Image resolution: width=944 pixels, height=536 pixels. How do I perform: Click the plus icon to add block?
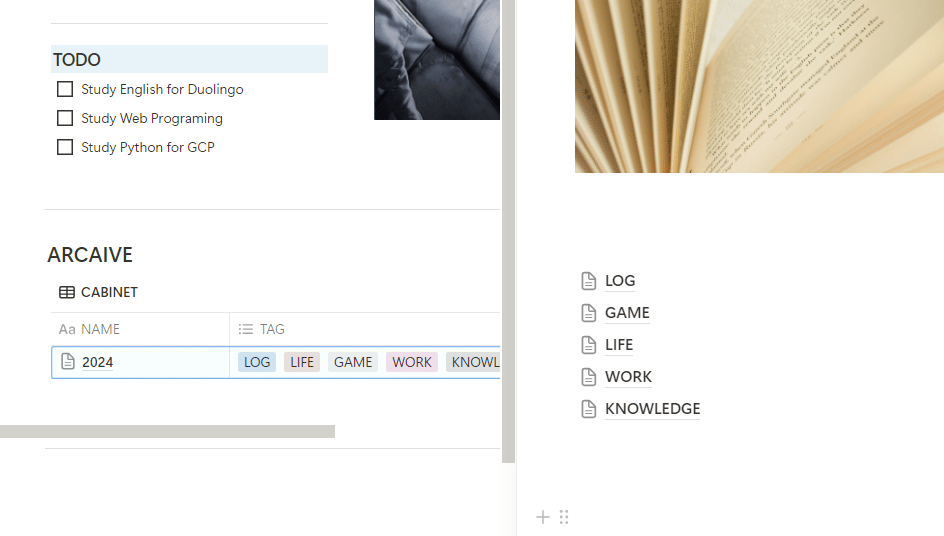pos(542,517)
